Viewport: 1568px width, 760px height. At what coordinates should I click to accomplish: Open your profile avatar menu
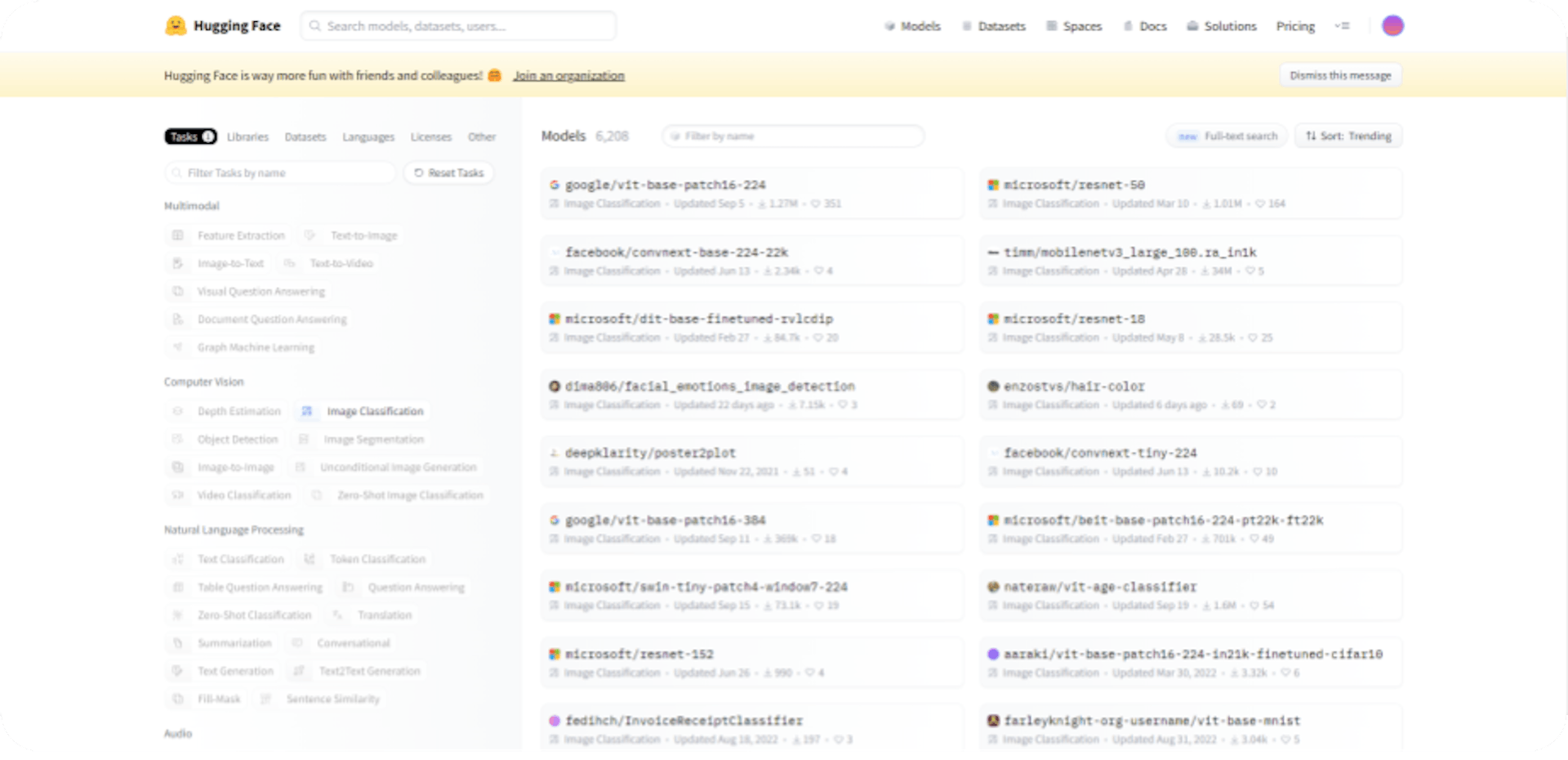coord(1393,25)
